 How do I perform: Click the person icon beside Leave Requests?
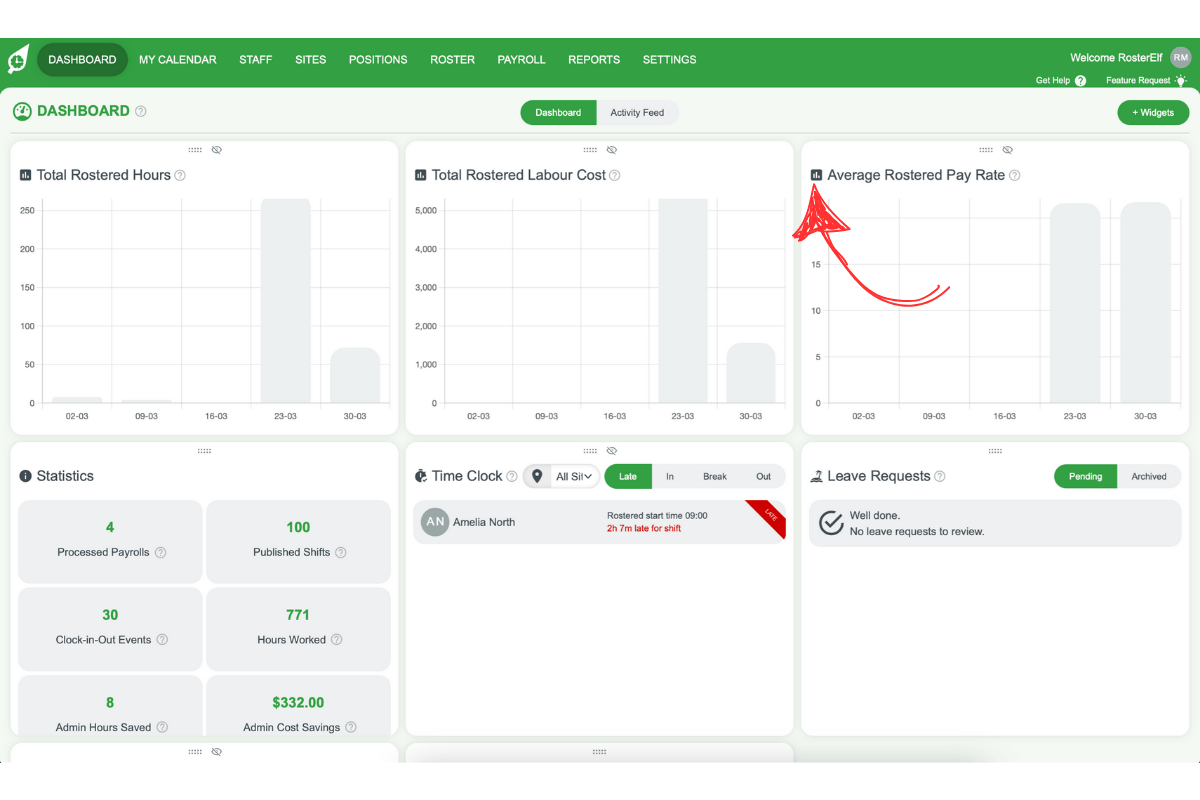click(x=816, y=476)
